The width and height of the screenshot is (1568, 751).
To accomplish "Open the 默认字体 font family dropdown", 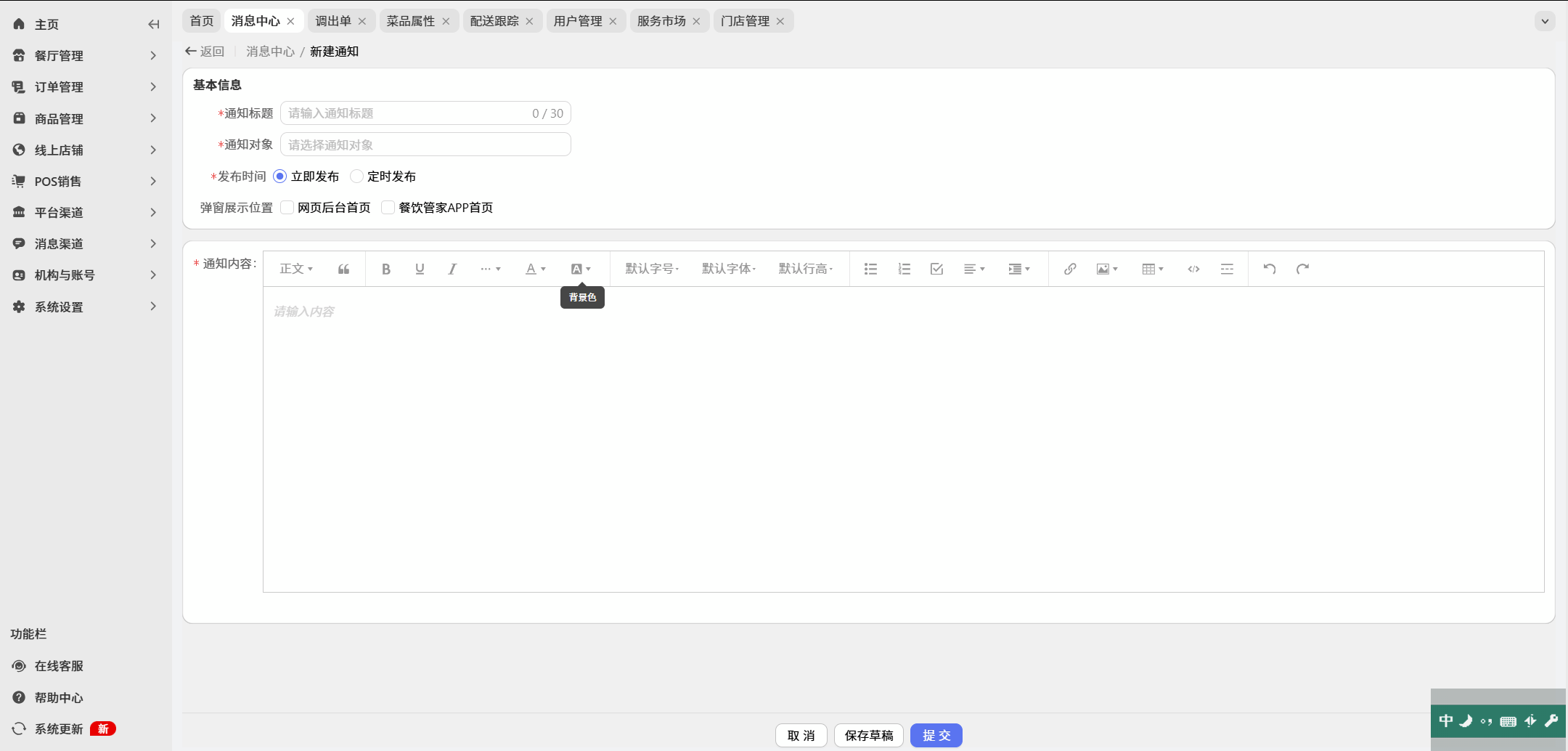I will click(729, 269).
